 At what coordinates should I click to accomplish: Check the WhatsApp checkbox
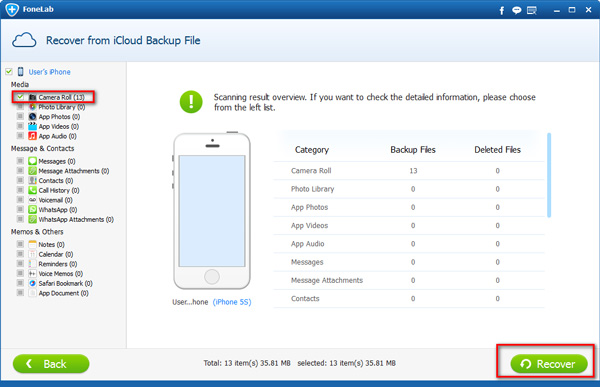(x=20, y=209)
